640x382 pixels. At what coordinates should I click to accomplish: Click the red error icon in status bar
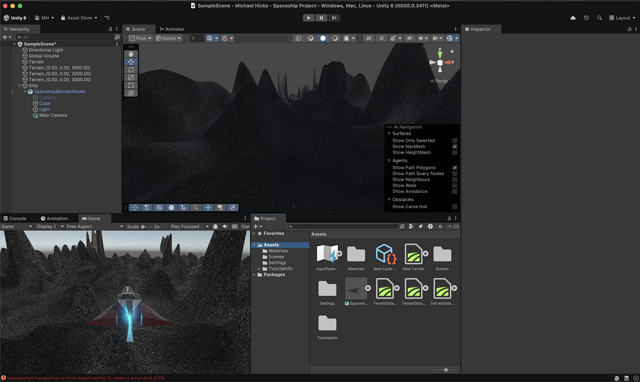point(4,378)
